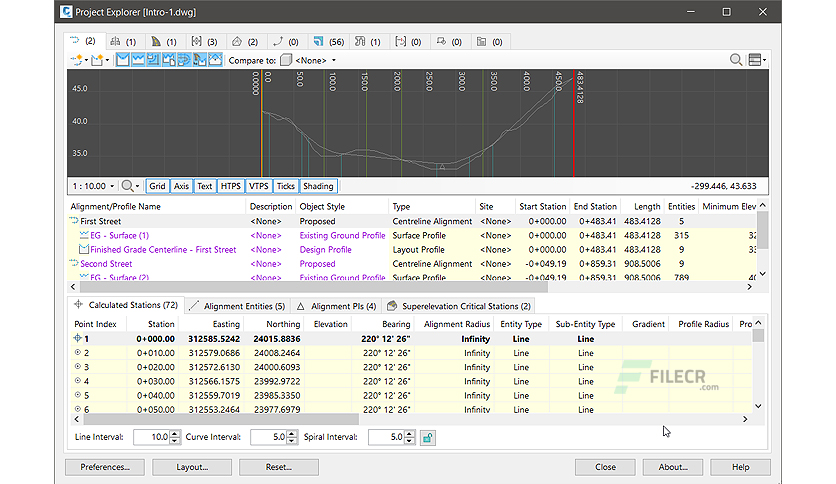Select station row with point index 1

tap(412, 338)
